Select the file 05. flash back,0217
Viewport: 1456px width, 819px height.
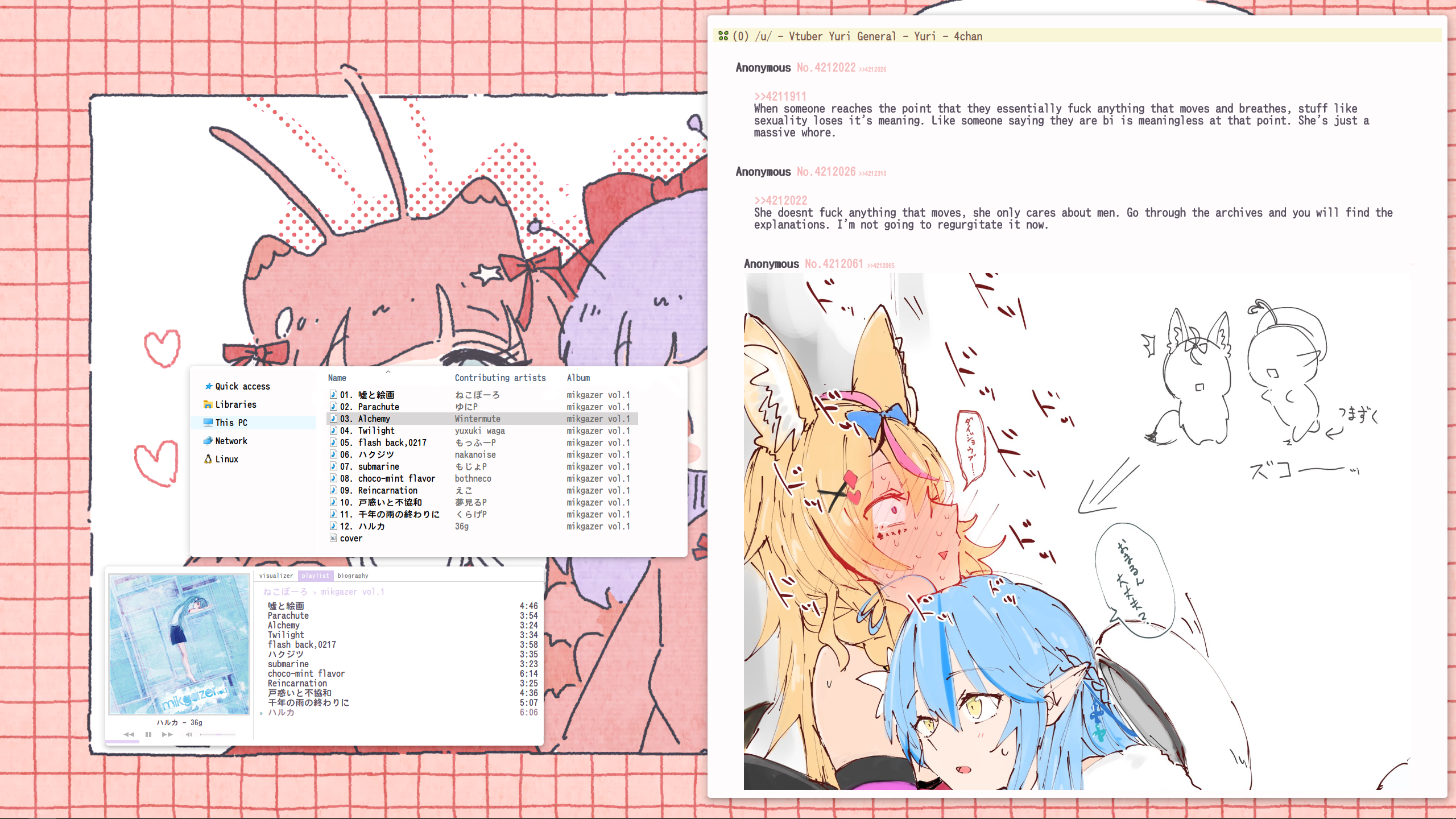pyautogui.click(x=383, y=442)
